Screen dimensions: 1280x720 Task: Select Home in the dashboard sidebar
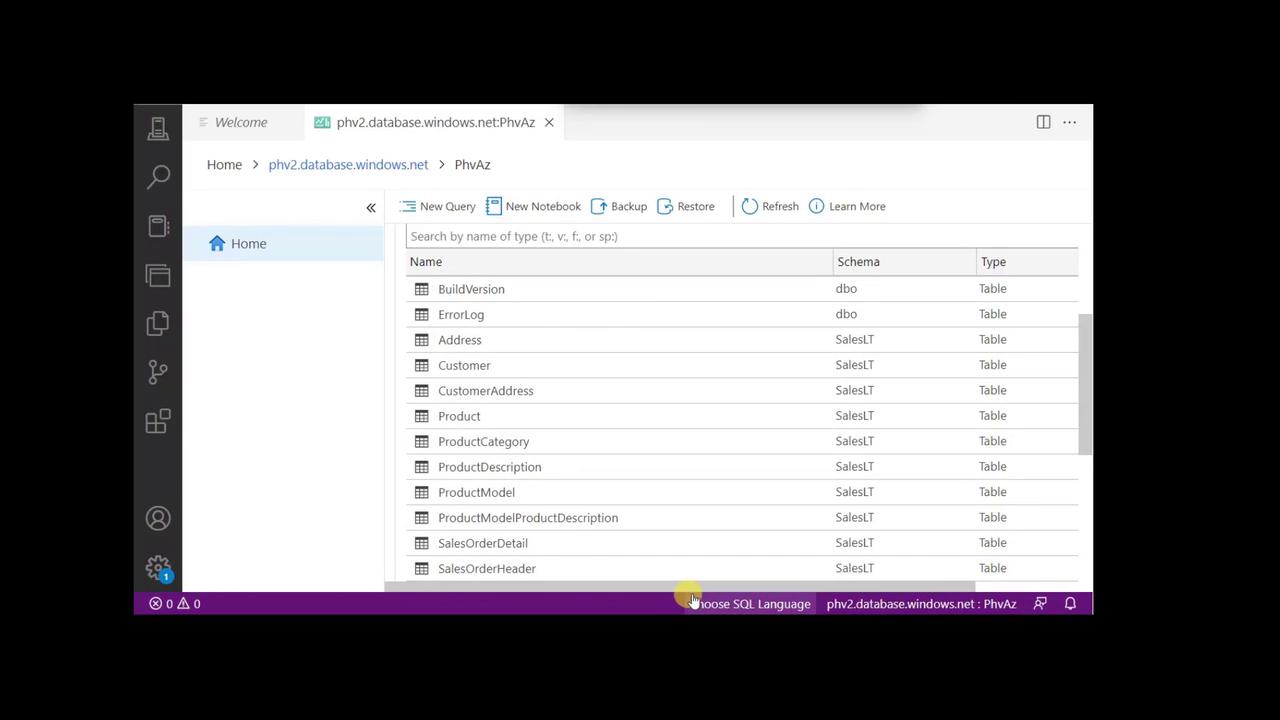pyautogui.click(x=284, y=243)
